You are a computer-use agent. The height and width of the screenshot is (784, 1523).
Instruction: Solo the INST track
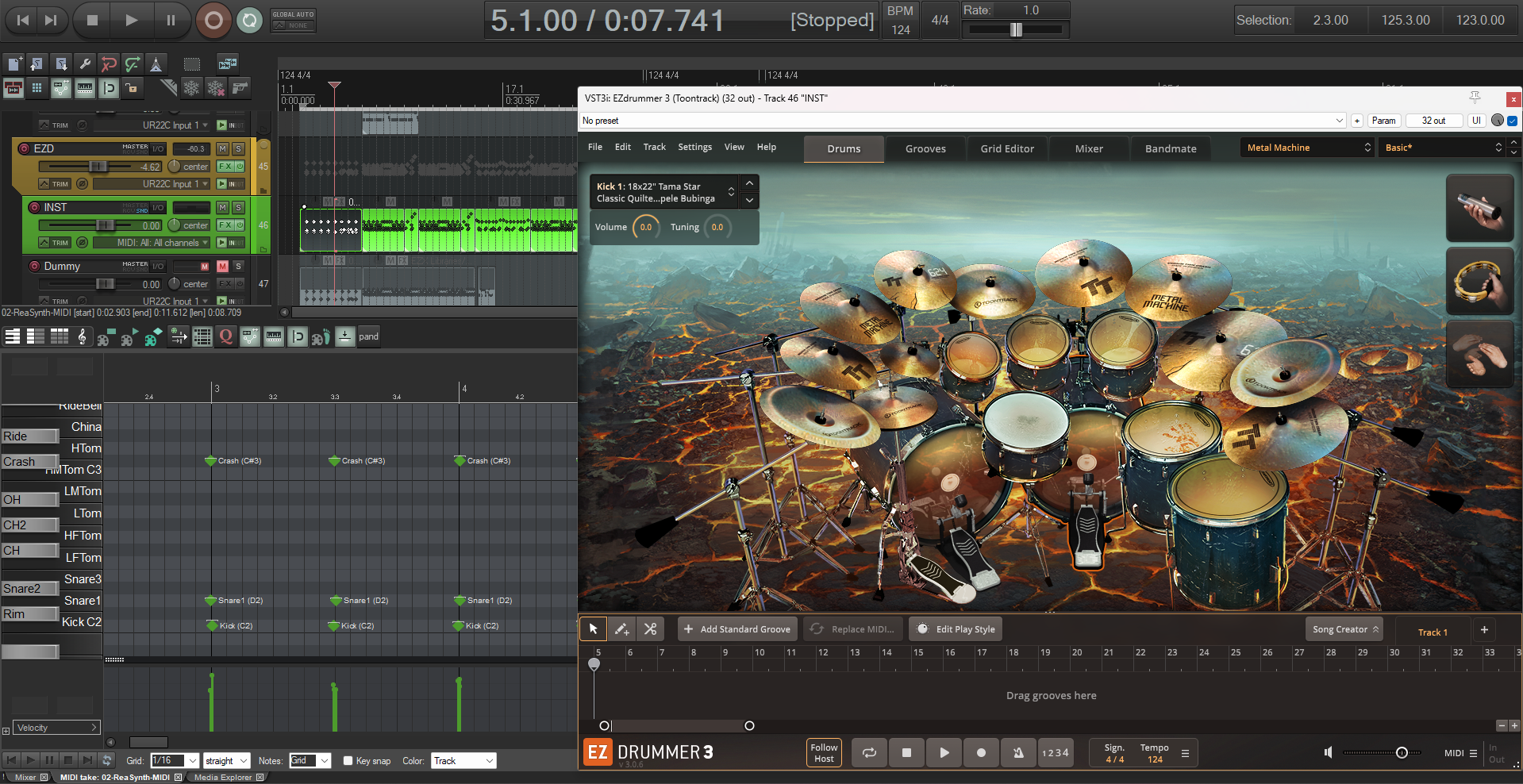pyautogui.click(x=238, y=207)
